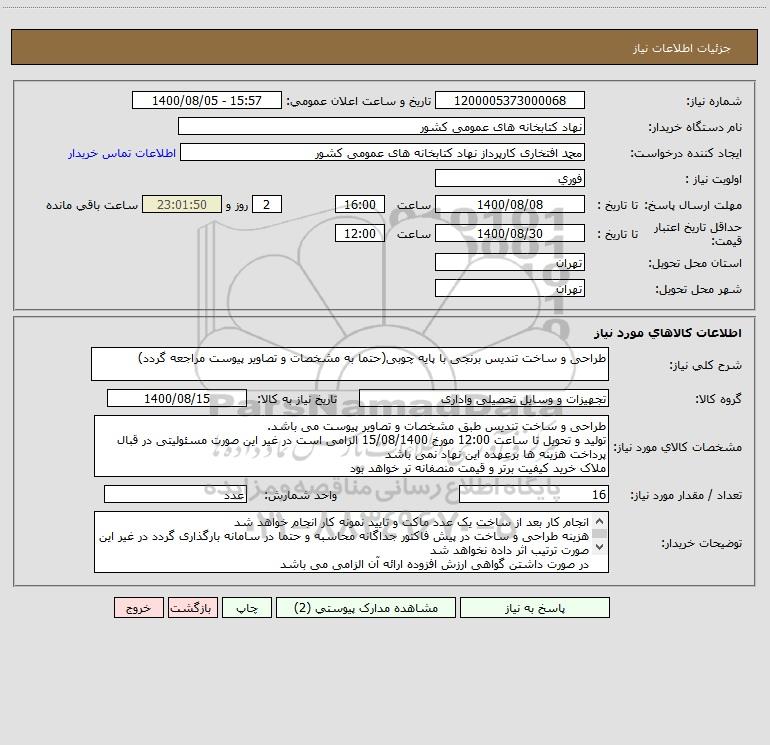Viewport: 770px width, 745px height.
Task: Click the پاسخ به نیاز button
Action: tap(535, 607)
